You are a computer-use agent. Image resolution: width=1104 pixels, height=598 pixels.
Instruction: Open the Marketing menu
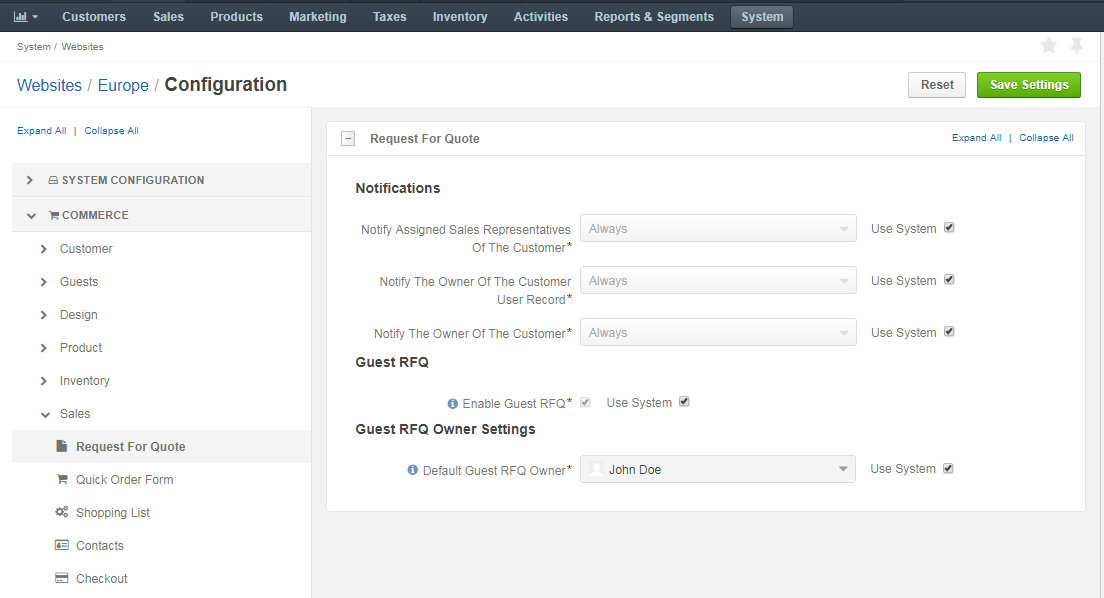tap(318, 16)
